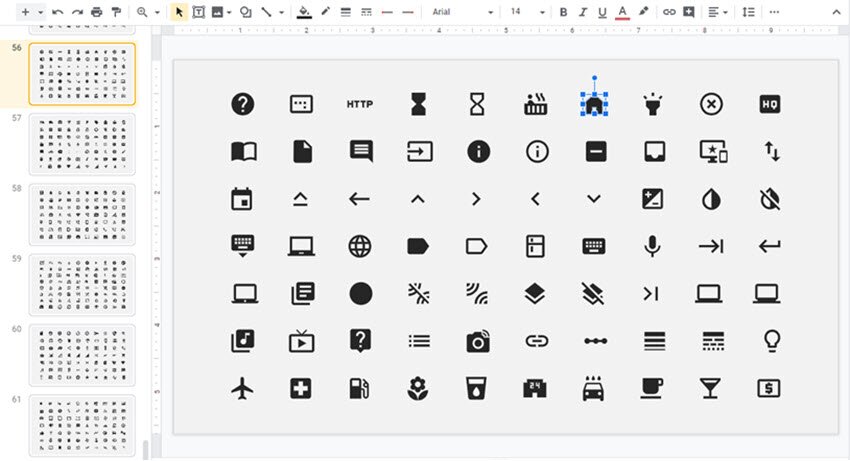850x461 pixels.
Task: Click the new slide plus button
Action: click(25, 12)
